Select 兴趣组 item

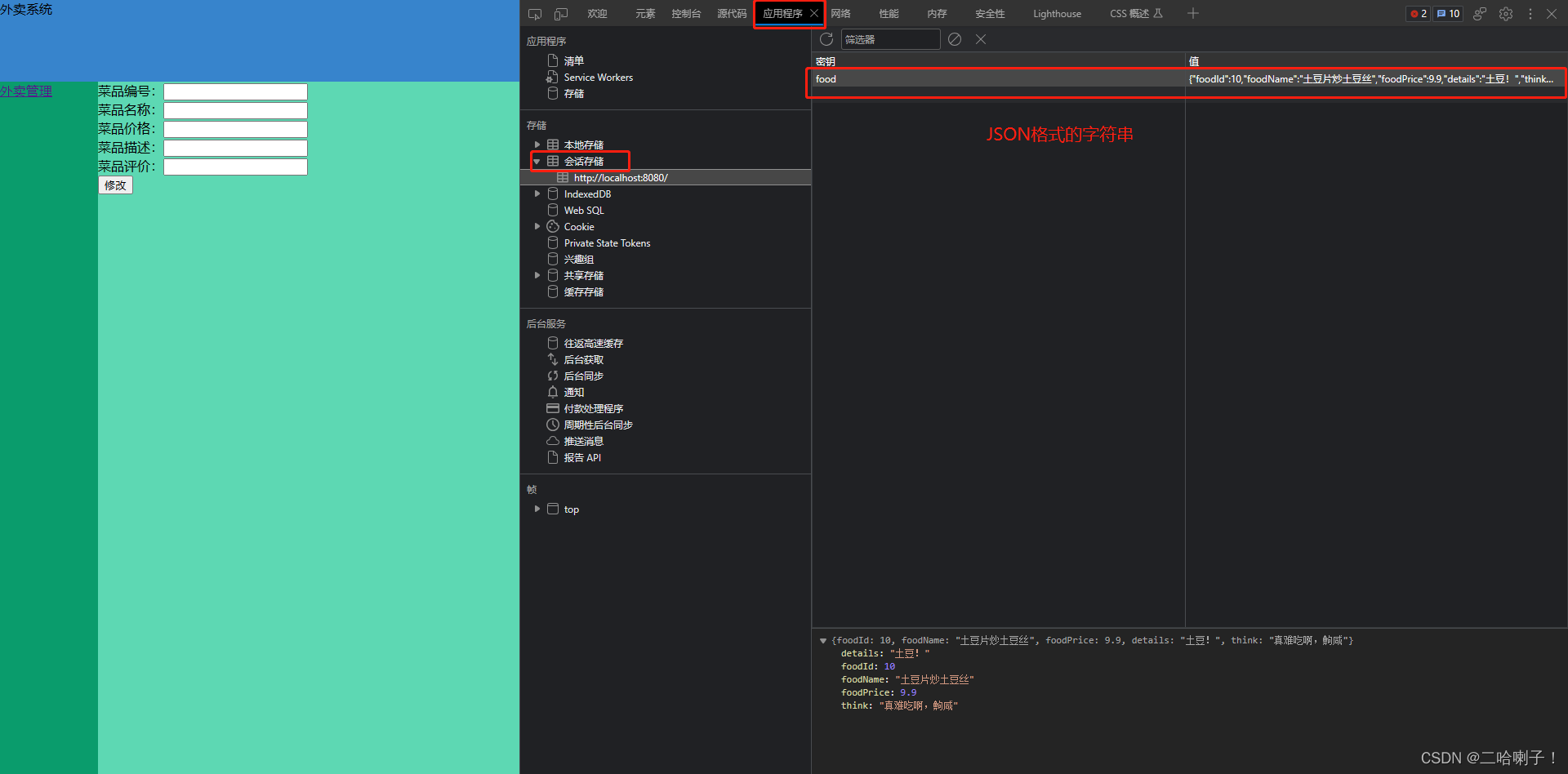coord(579,259)
